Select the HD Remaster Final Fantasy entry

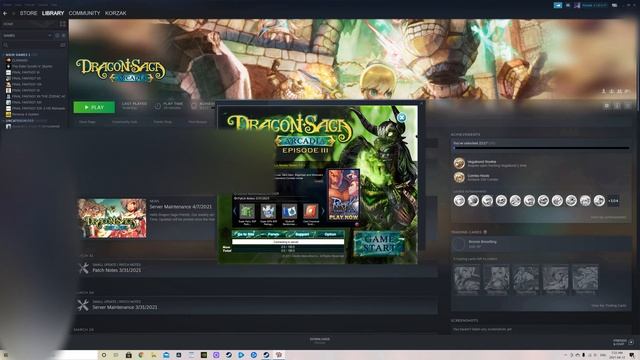pos(38,108)
